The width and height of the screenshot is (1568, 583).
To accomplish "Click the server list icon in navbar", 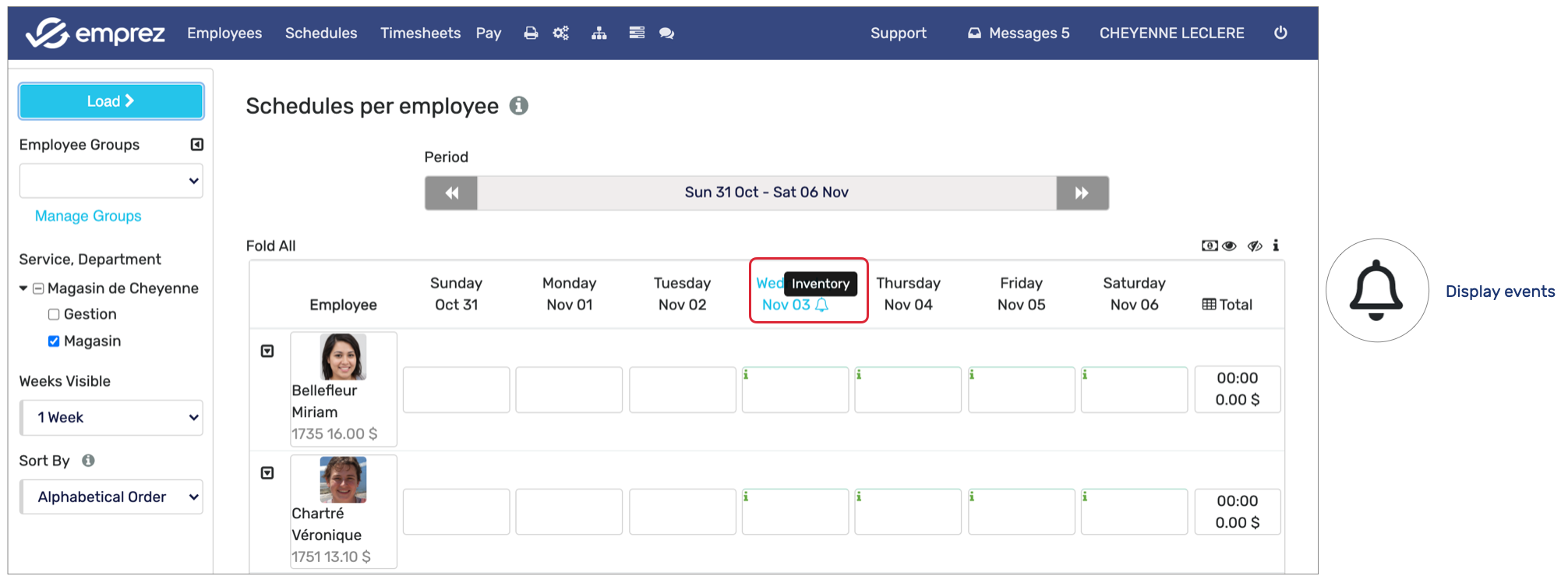I will coord(637,33).
